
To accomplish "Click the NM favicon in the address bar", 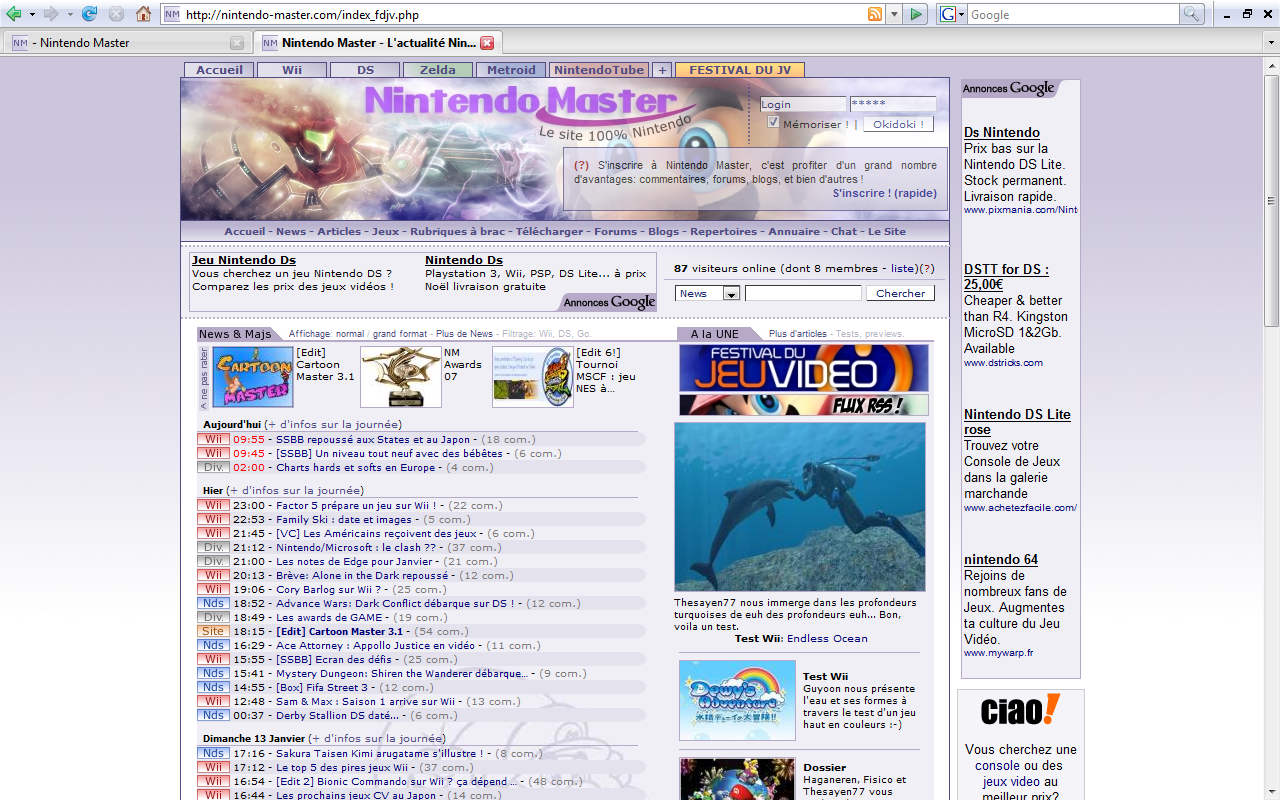I will (x=172, y=14).
